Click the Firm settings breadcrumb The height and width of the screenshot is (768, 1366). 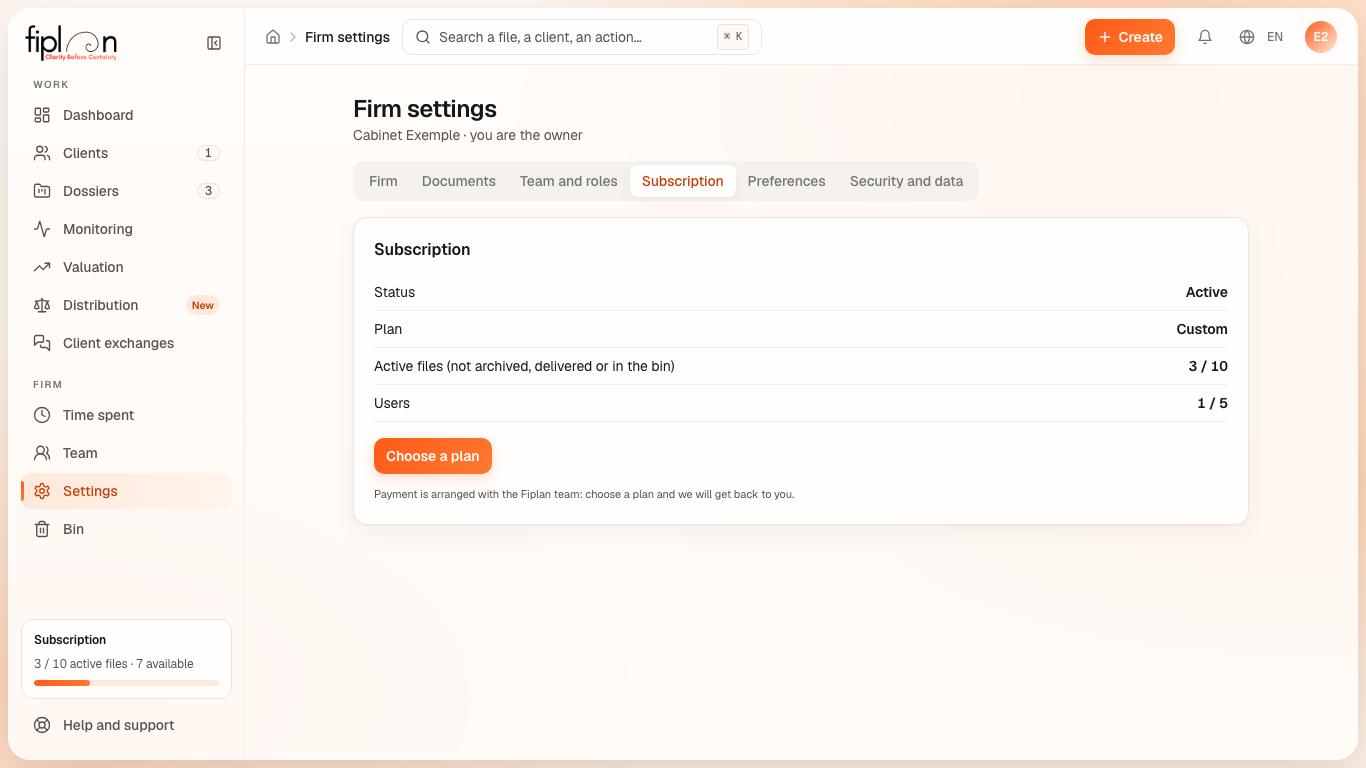pyautogui.click(x=347, y=37)
